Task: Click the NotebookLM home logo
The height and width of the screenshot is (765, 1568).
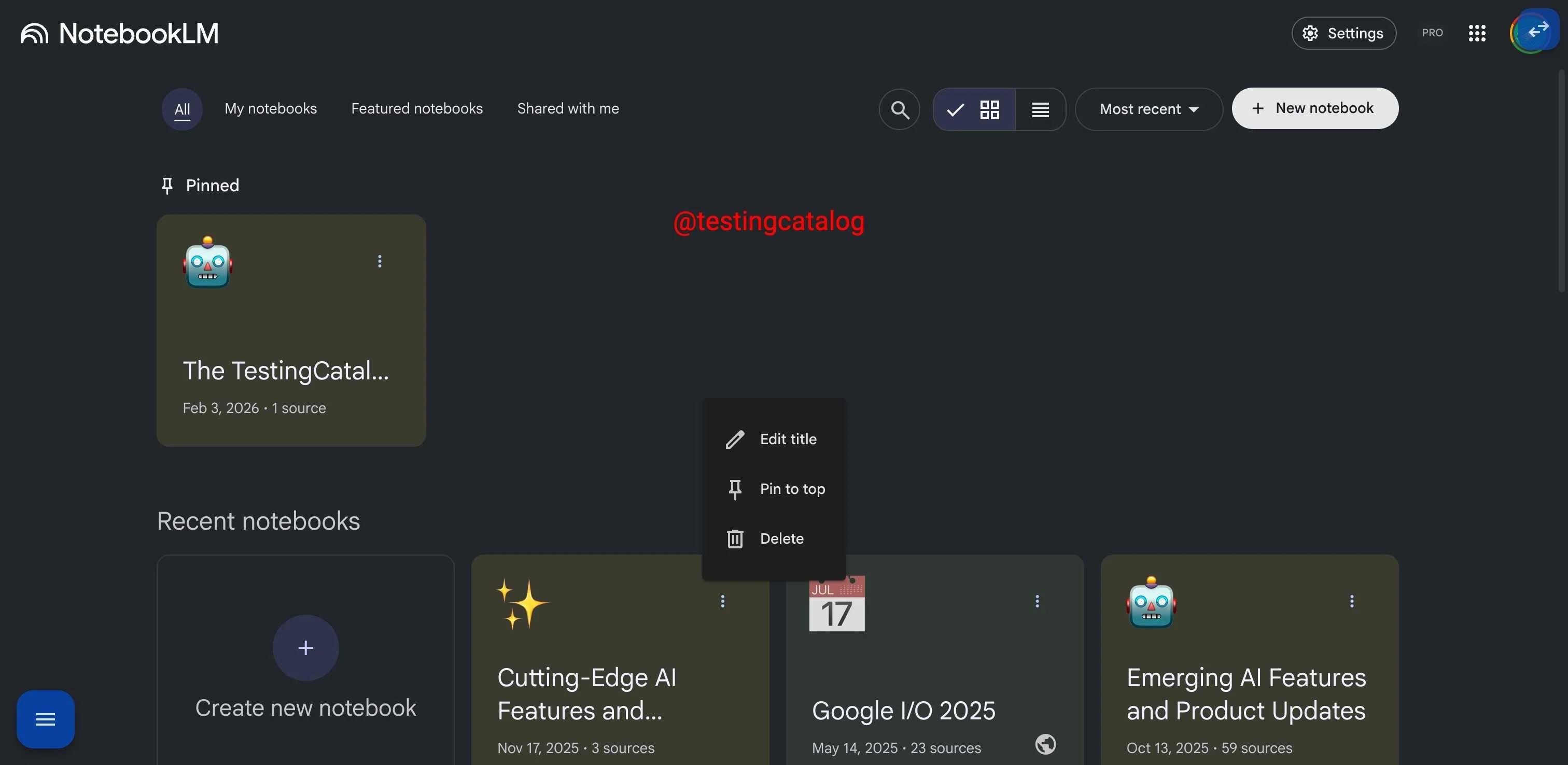Action: pyautogui.click(x=119, y=33)
